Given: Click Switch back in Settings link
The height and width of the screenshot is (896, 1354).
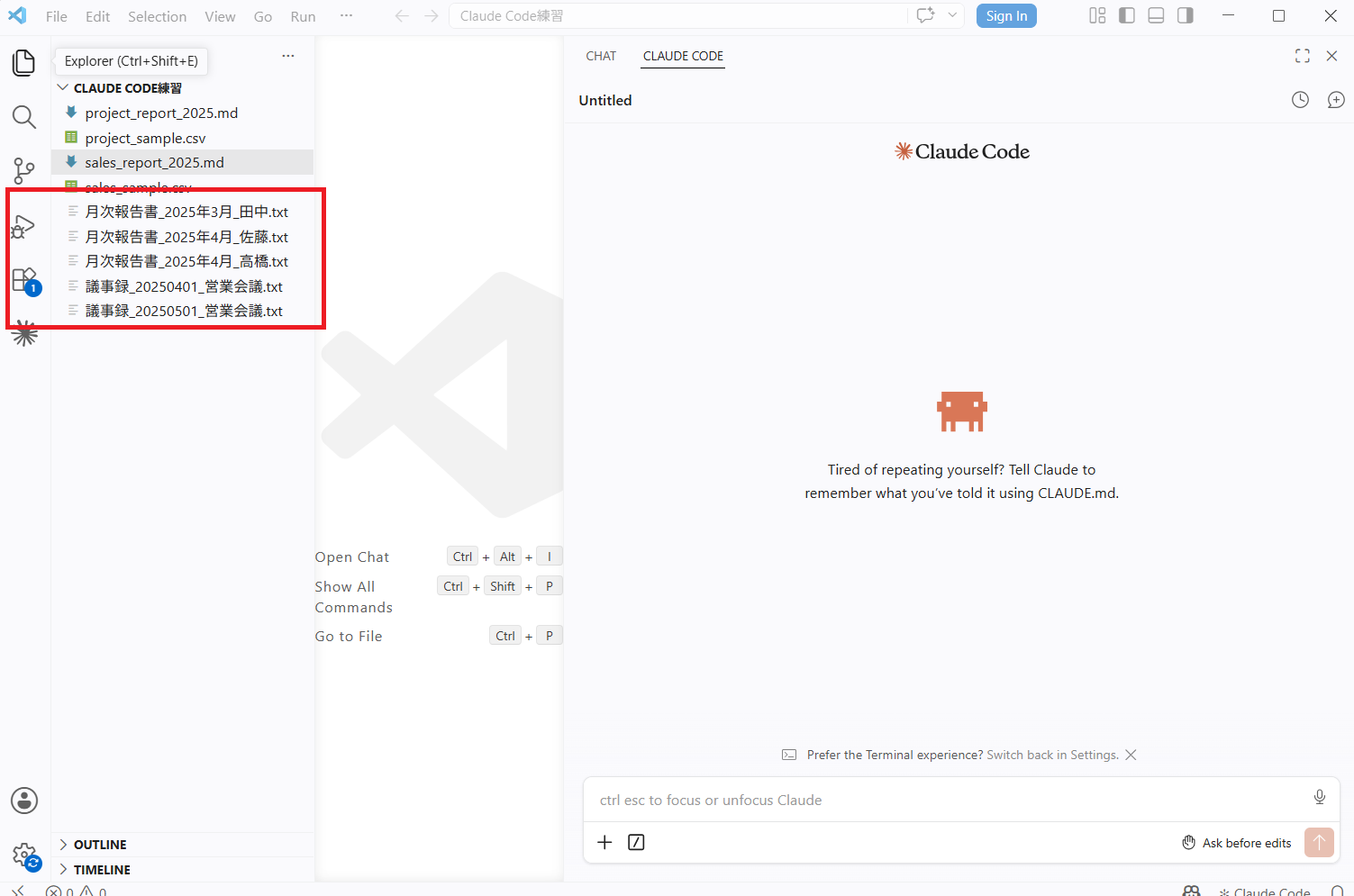Looking at the screenshot, I should [1052, 755].
